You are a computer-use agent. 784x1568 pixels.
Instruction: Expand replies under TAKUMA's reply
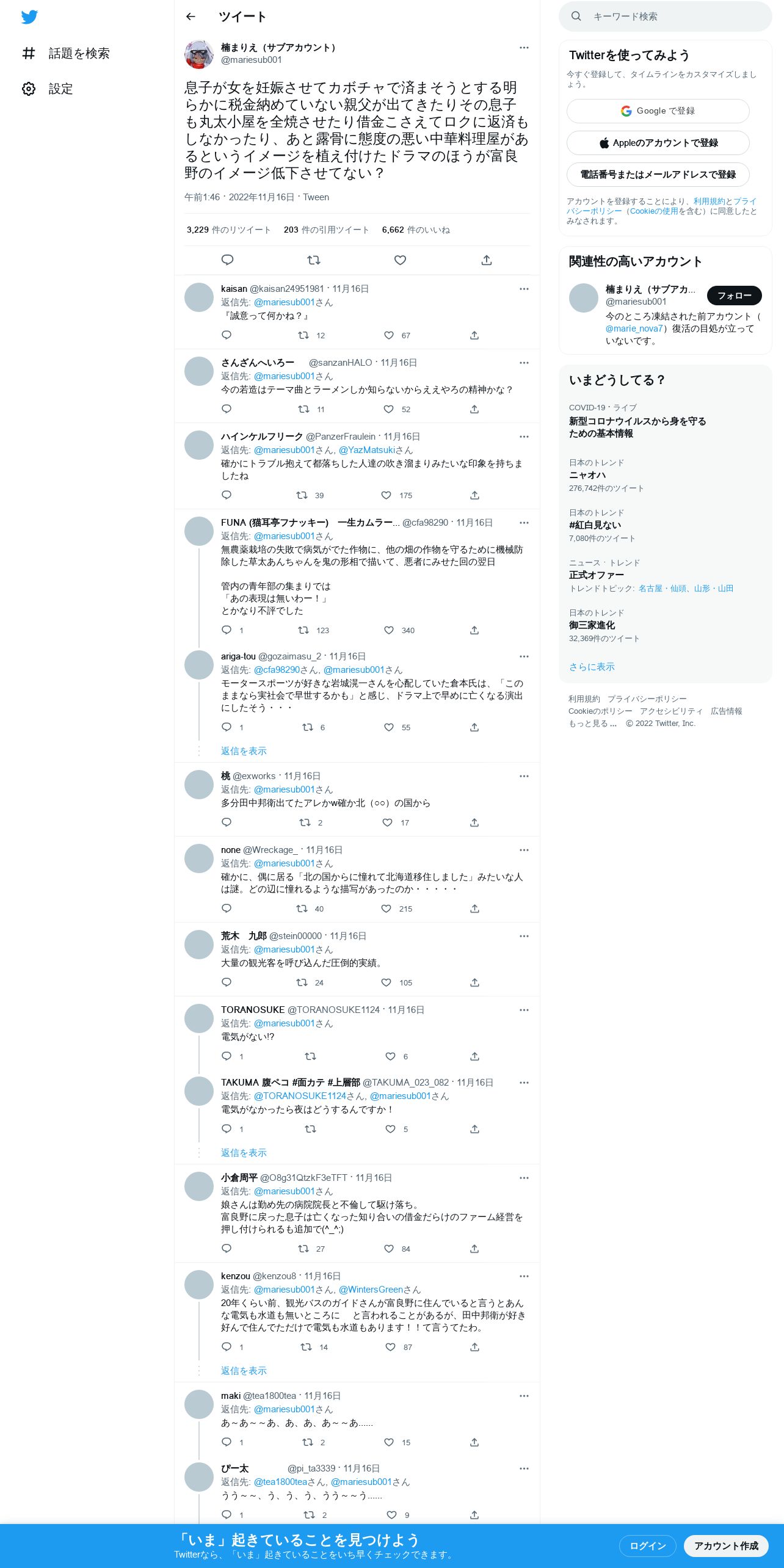pyautogui.click(x=244, y=1153)
